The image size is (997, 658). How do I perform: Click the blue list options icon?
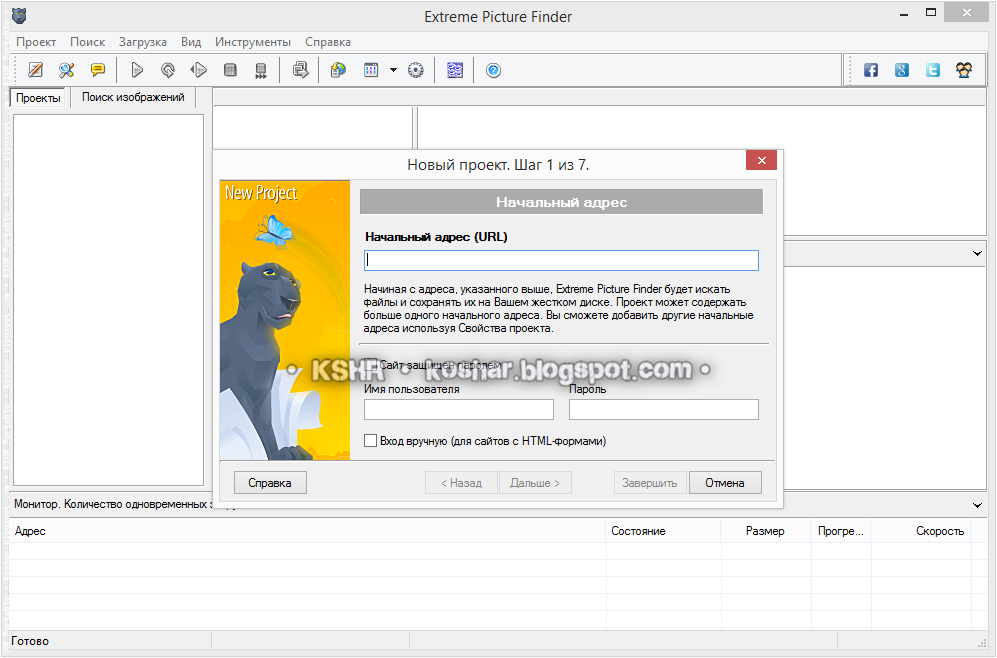coord(455,70)
